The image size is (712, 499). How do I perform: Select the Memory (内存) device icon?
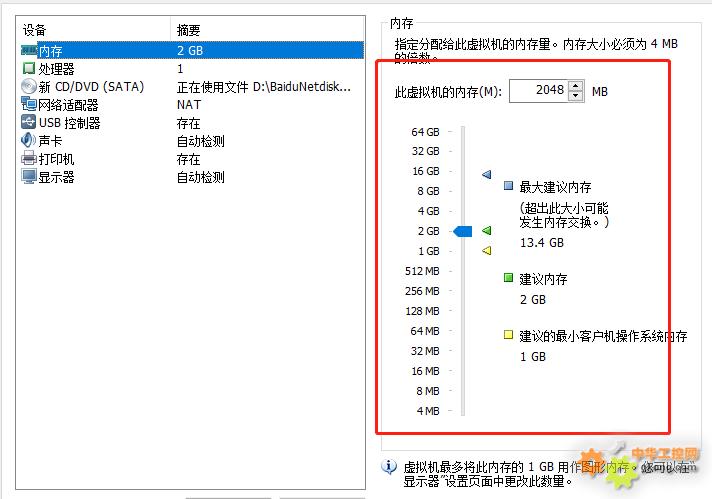pyautogui.click(x=28, y=50)
